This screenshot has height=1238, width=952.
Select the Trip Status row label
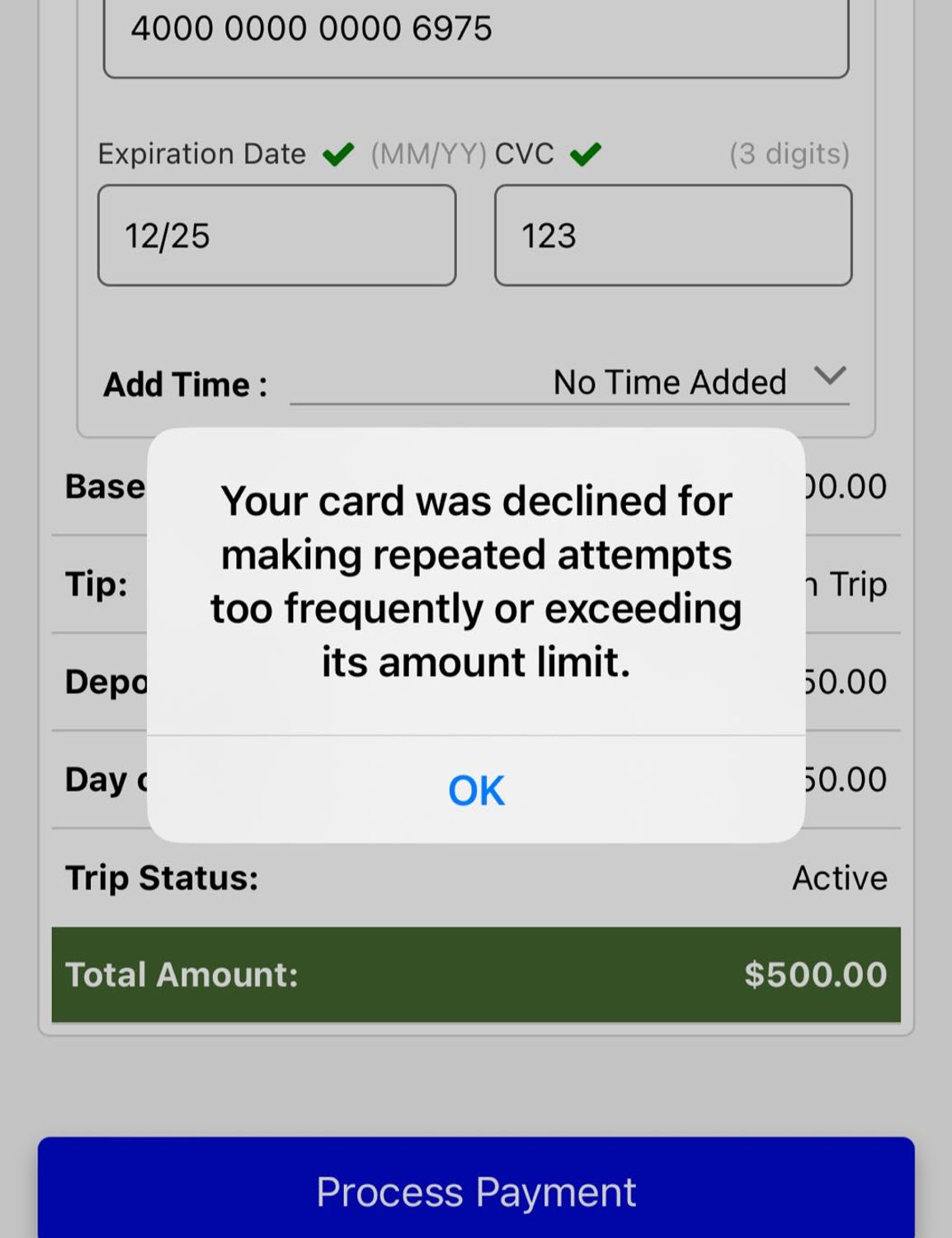(162, 877)
